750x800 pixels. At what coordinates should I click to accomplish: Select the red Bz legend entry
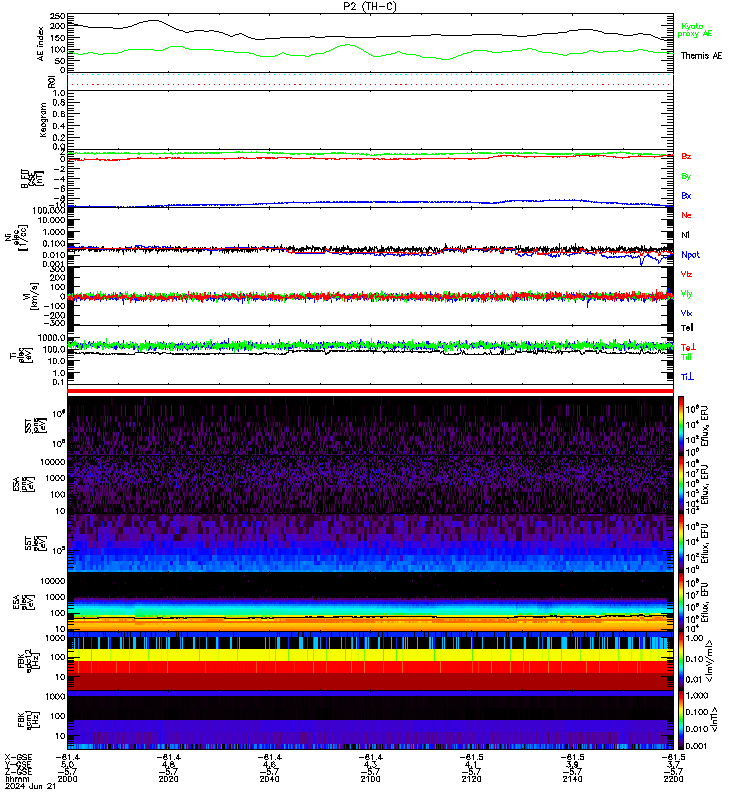click(x=686, y=156)
